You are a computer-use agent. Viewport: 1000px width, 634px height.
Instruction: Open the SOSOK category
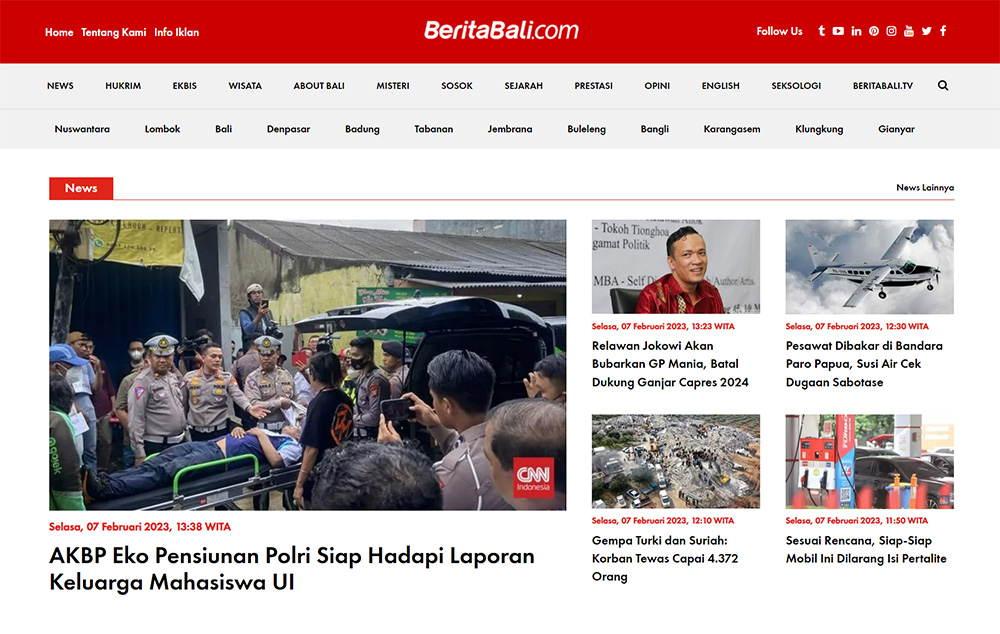(x=457, y=85)
